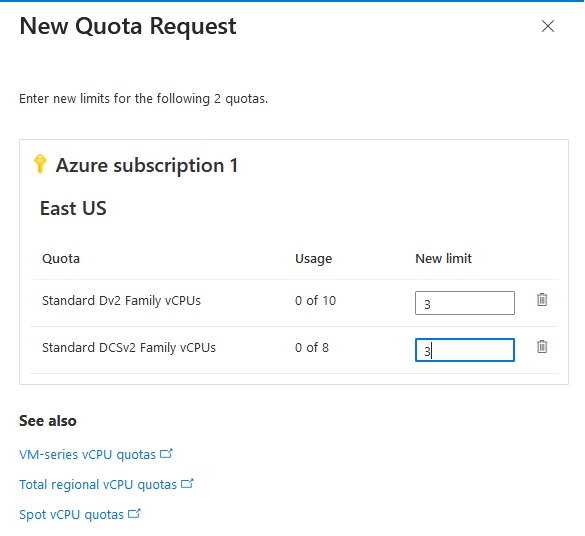Select the East US region heading

pos(73,208)
